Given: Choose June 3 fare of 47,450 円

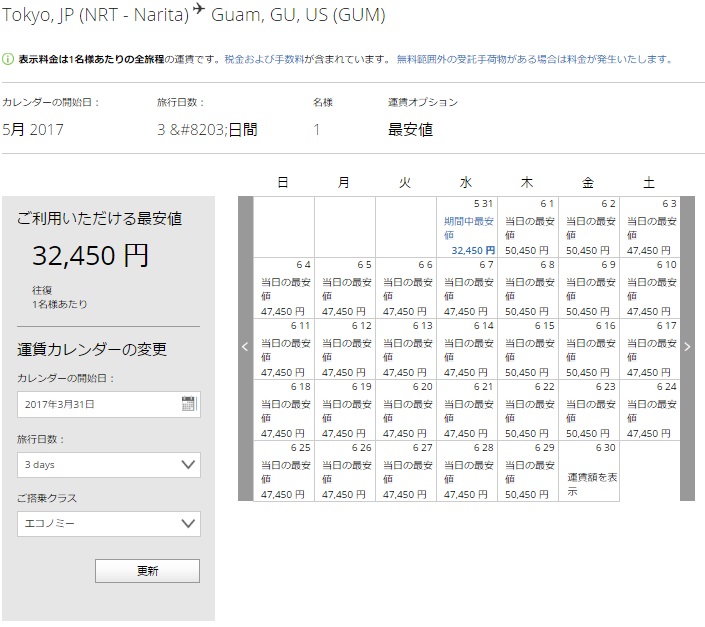Looking at the screenshot, I should coord(650,228).
